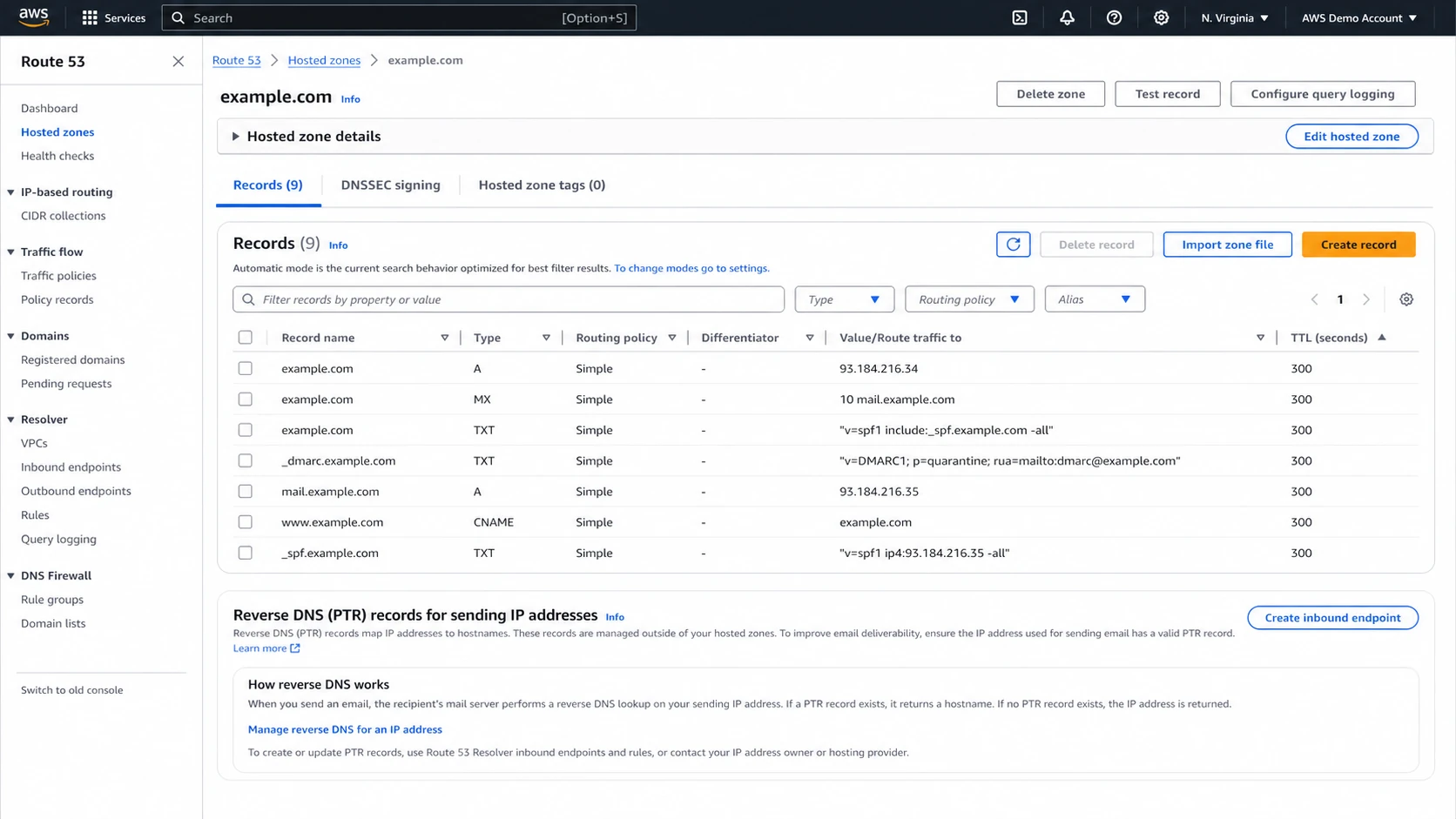Select the example.com MX record checkbox

click(x=246, y=399)
